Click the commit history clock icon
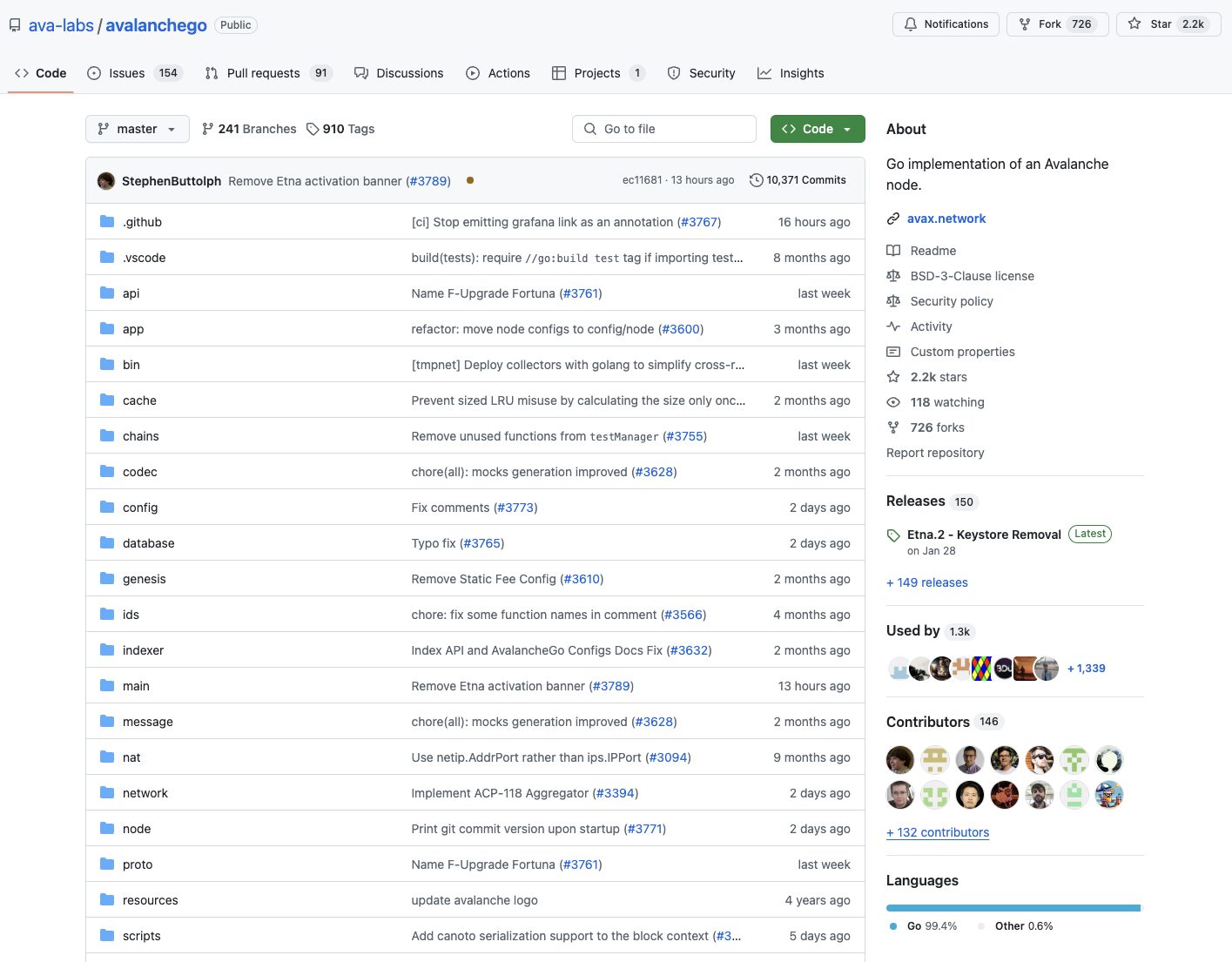The height and width of the screenshot is (962, 1232). tap(757, 180)
